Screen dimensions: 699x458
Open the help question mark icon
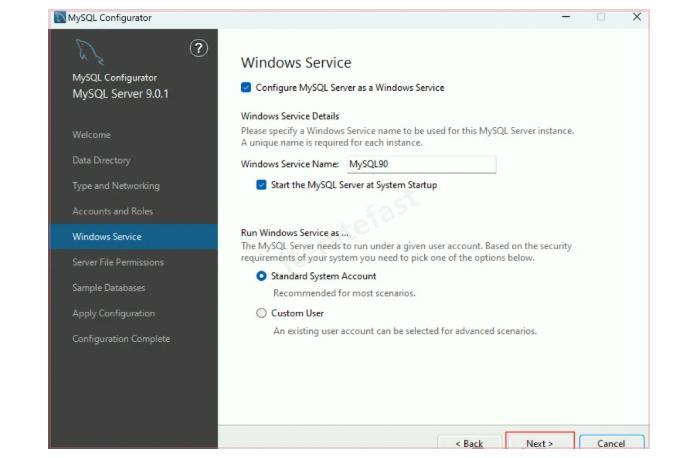[x=199, y=48]
